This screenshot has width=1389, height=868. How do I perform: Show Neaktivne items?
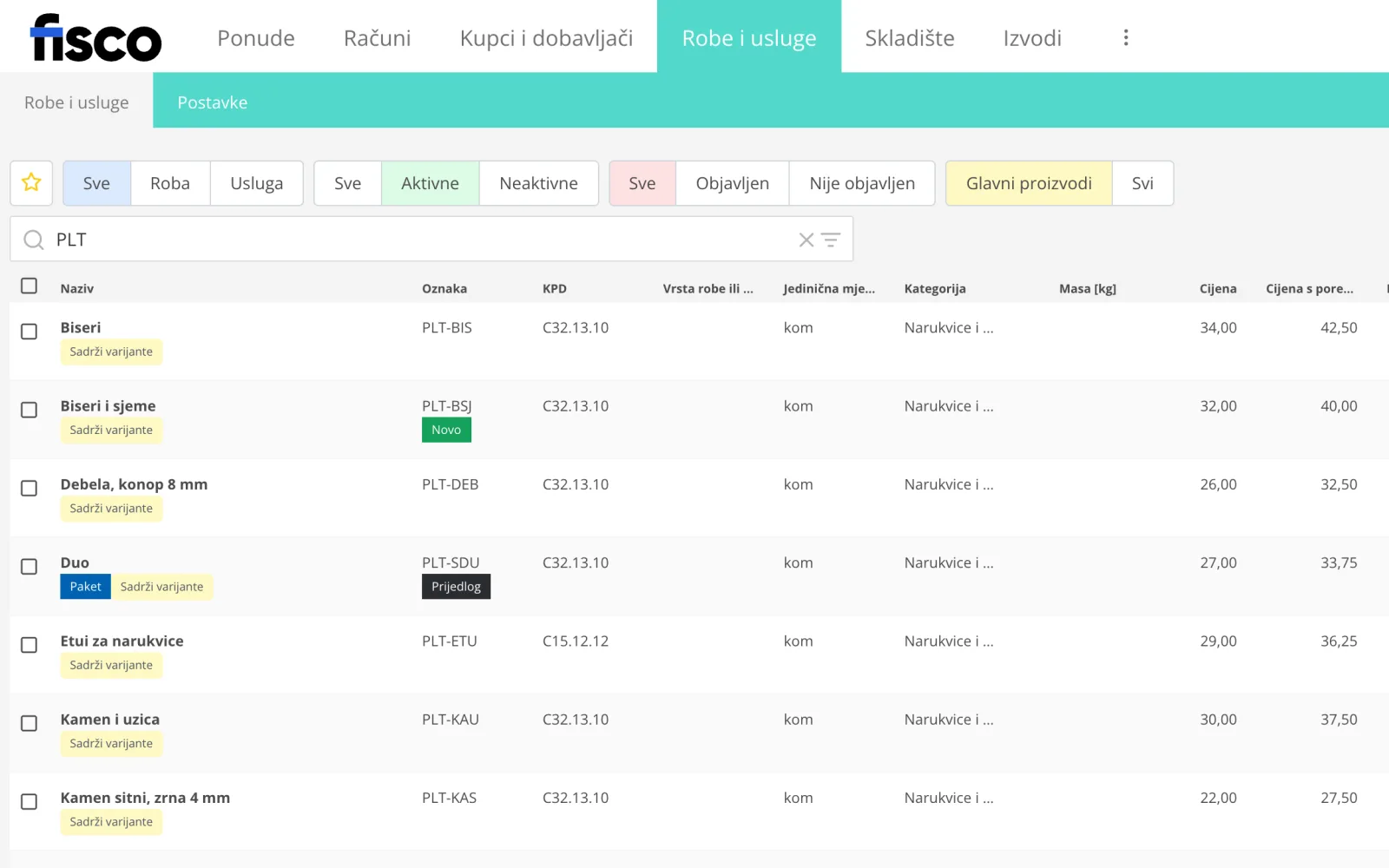click(538, 183)
